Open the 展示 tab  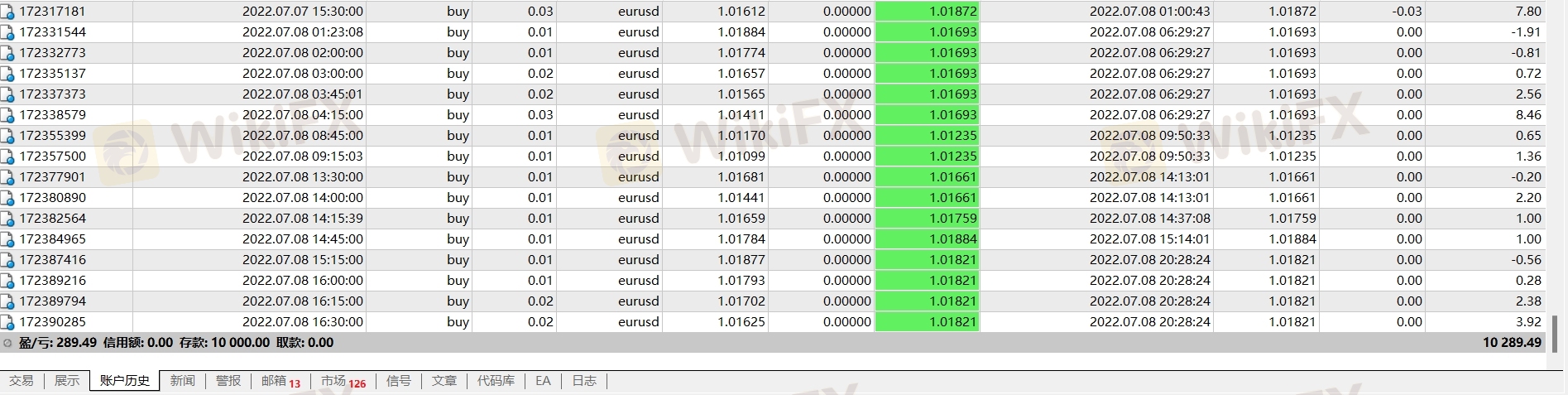tap(67, 381)
